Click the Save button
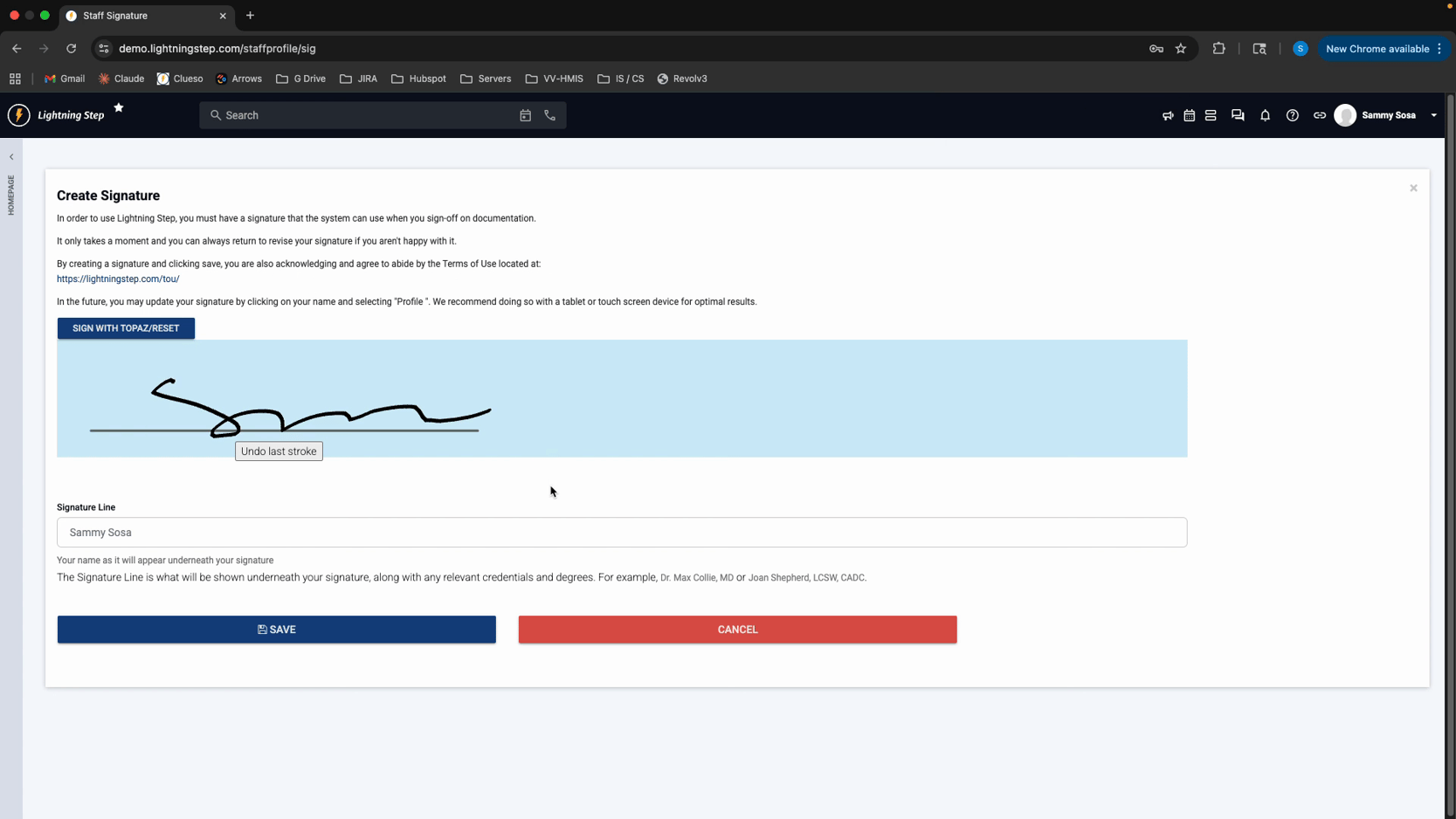Image resolution: width=1456 pixels, height=819 pixels. 276,630
